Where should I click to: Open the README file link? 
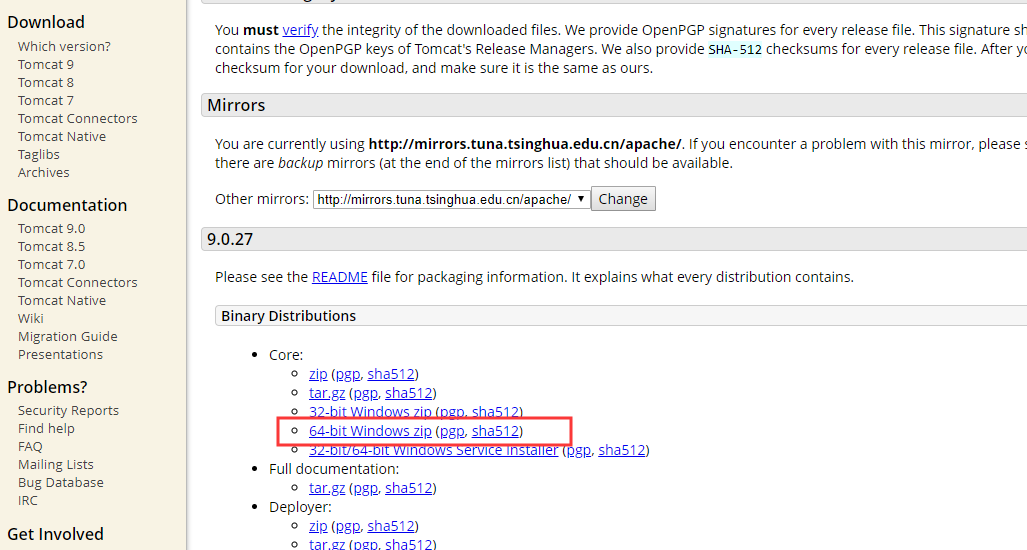[x=339, y=277]
